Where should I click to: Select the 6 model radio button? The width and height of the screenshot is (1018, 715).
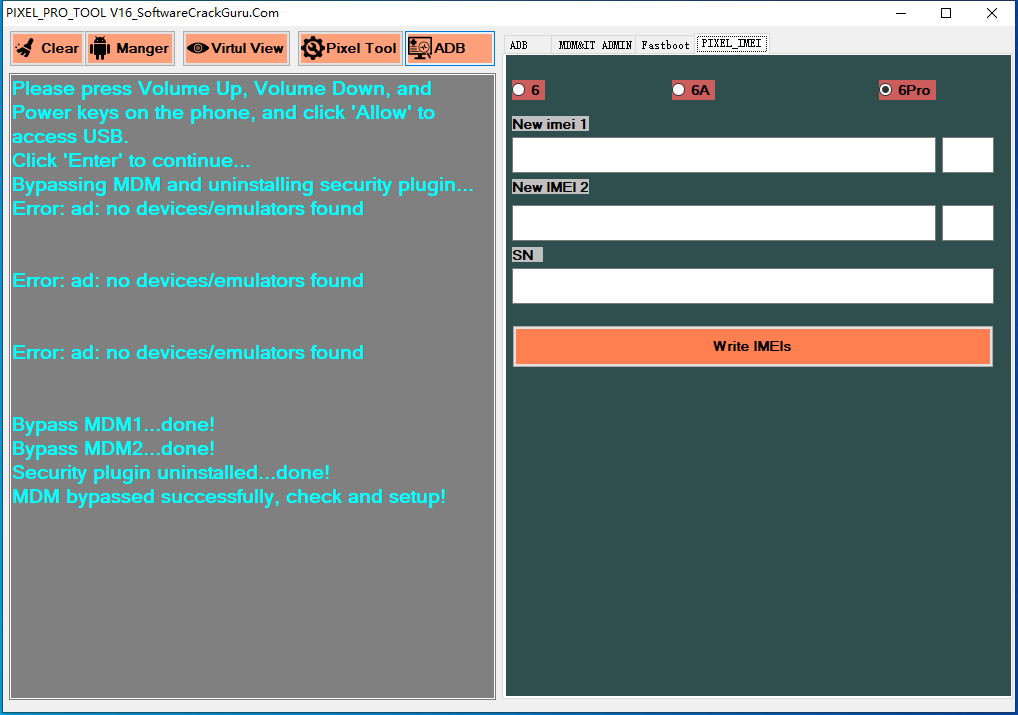click(x=518, y=90)
